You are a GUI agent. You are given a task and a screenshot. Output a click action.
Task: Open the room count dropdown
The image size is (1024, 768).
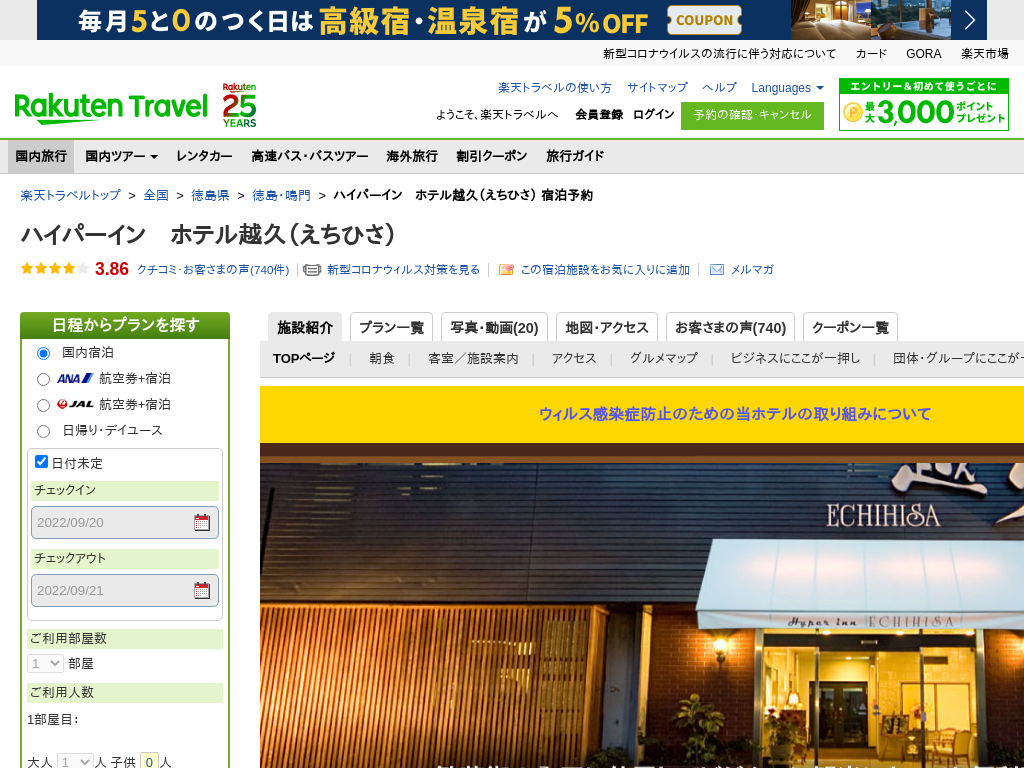tap(46, 663)
